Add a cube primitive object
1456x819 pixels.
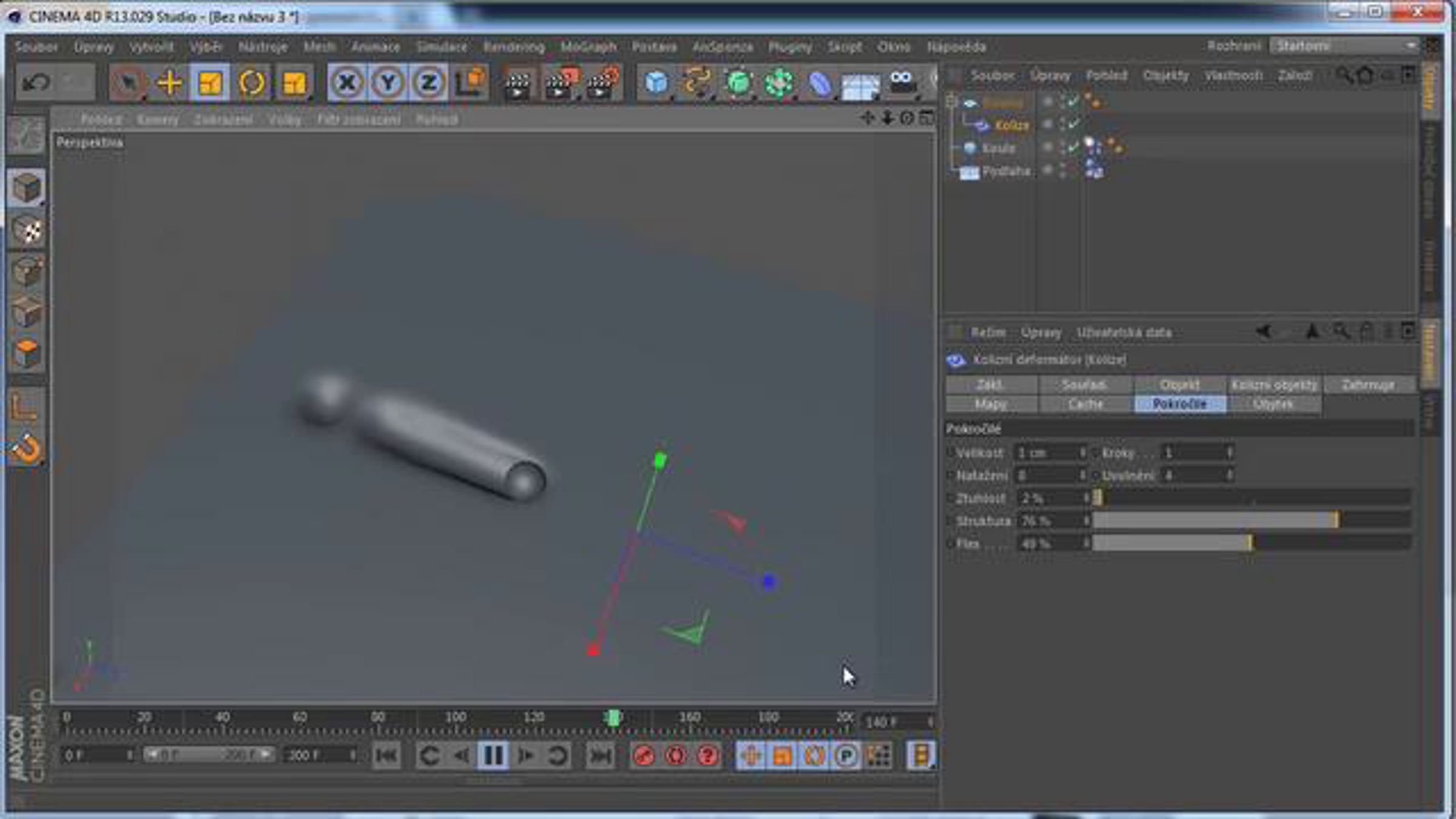[x=656, y=83]
